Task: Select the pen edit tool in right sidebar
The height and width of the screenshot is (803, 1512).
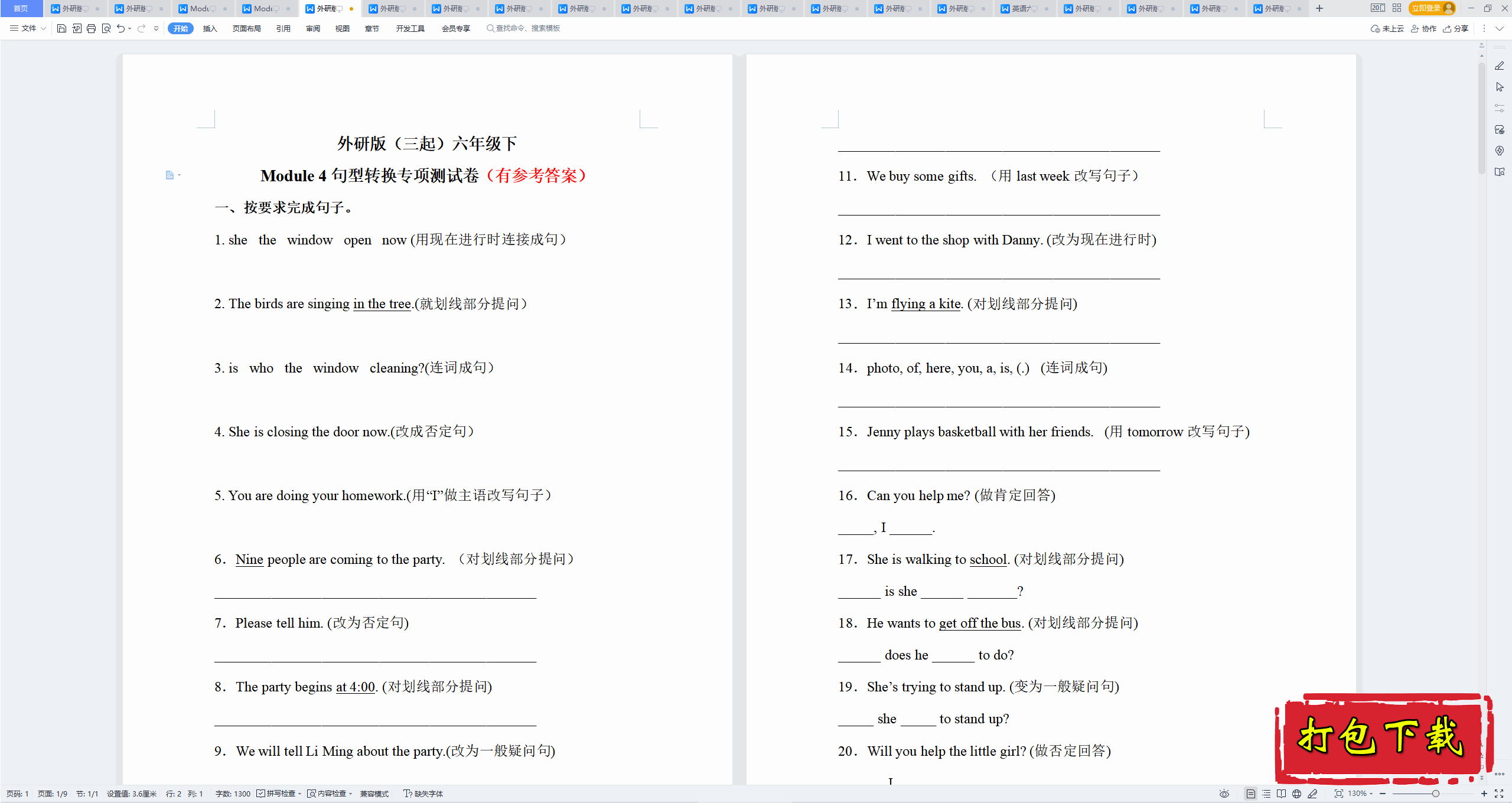Action: [x=1500, y=66]
